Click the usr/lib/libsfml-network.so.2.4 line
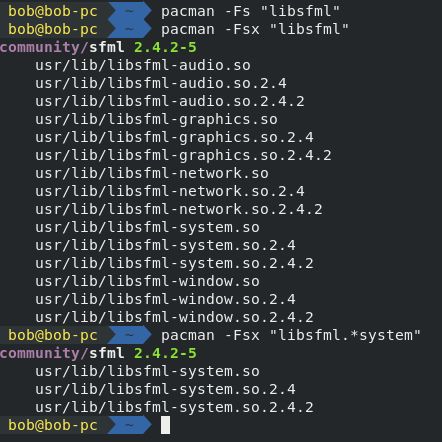This screenshot has width=442, height=442. [x=170, y=192]
